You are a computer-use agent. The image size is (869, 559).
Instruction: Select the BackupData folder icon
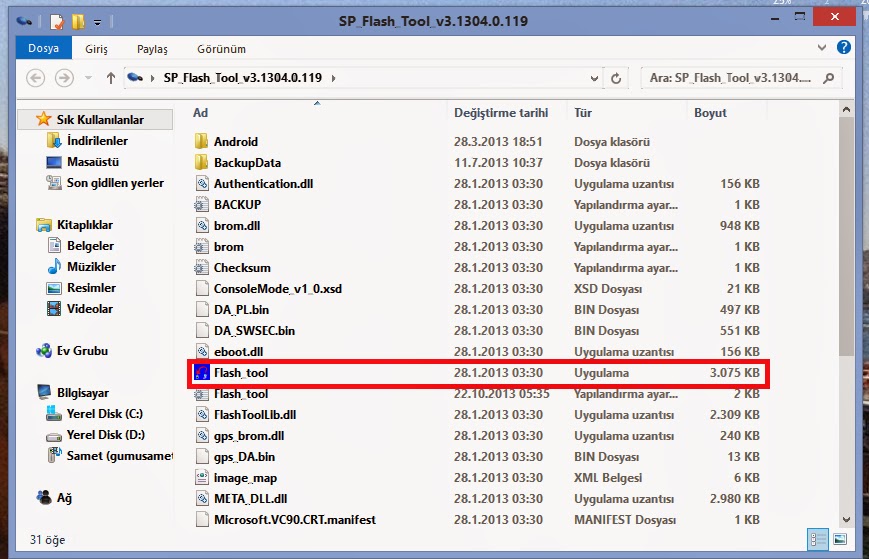(x=200, y=163)
